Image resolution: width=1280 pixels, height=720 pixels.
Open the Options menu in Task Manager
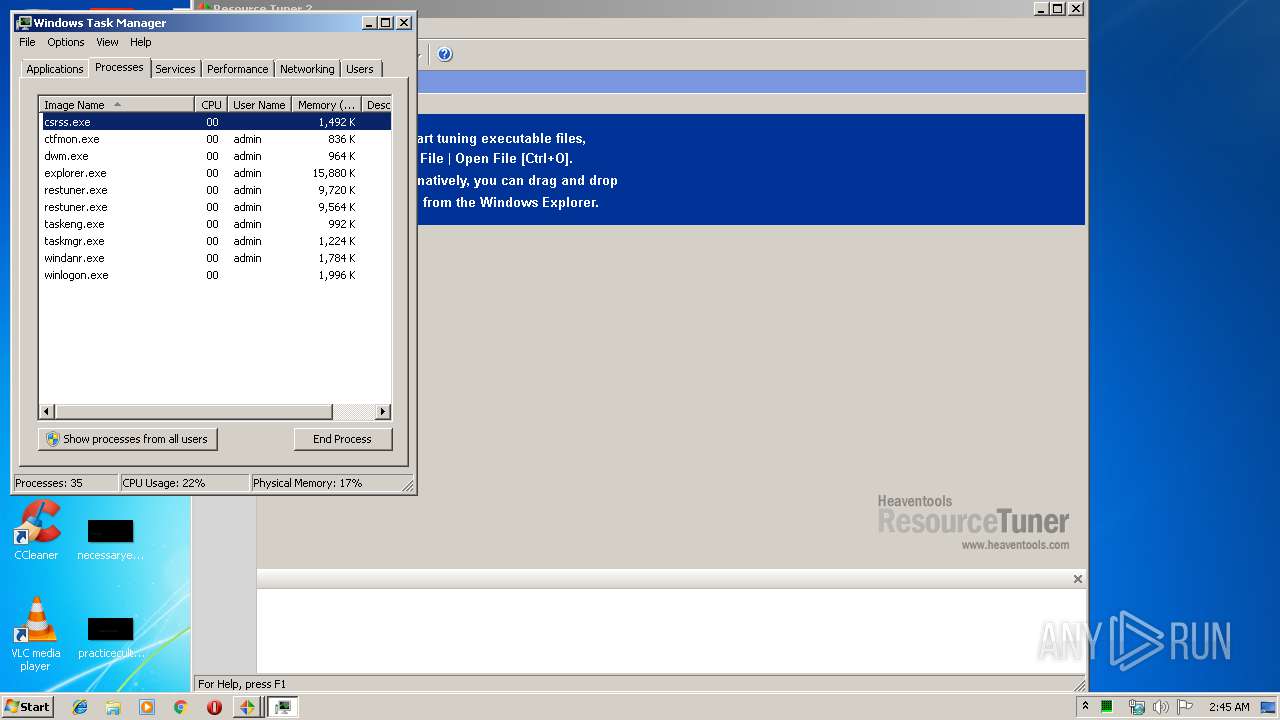click(66, 42)
